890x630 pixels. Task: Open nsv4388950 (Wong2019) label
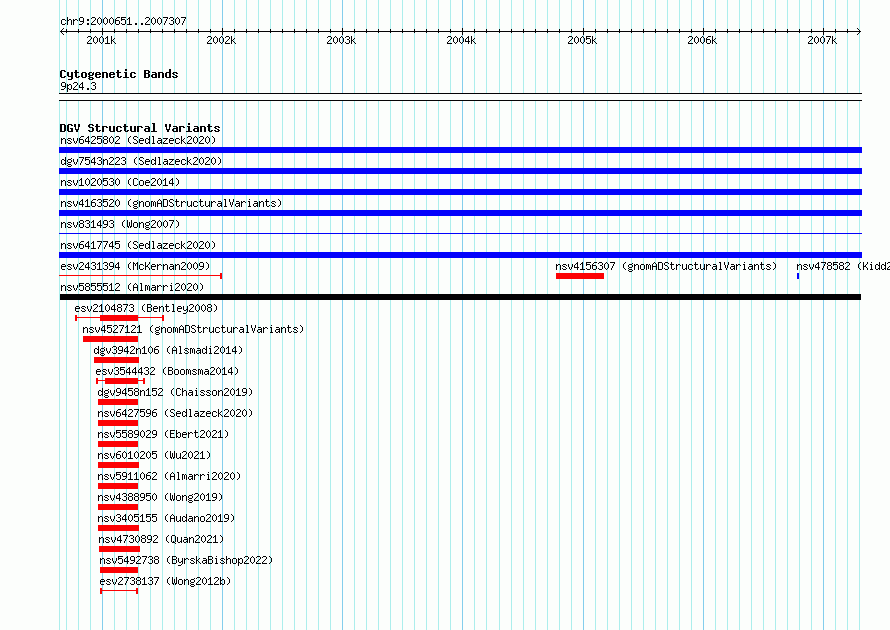[161, 497]
